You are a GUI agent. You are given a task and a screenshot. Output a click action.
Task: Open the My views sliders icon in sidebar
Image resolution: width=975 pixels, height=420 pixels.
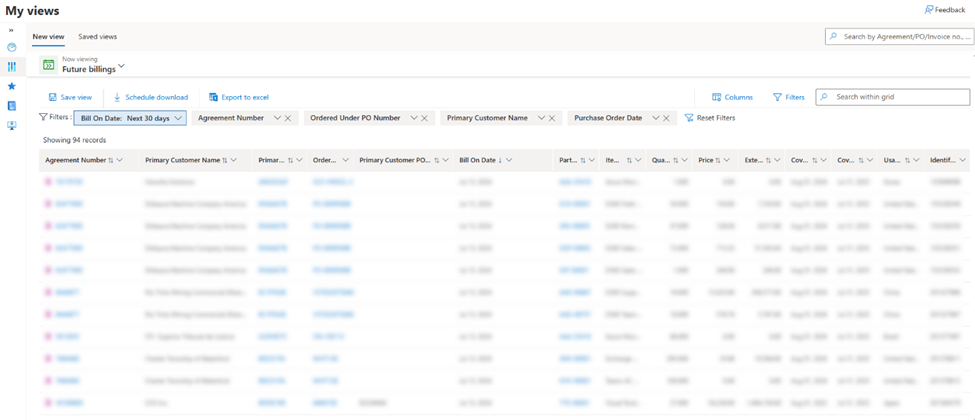pyautogui.click(x=12, y=67)
